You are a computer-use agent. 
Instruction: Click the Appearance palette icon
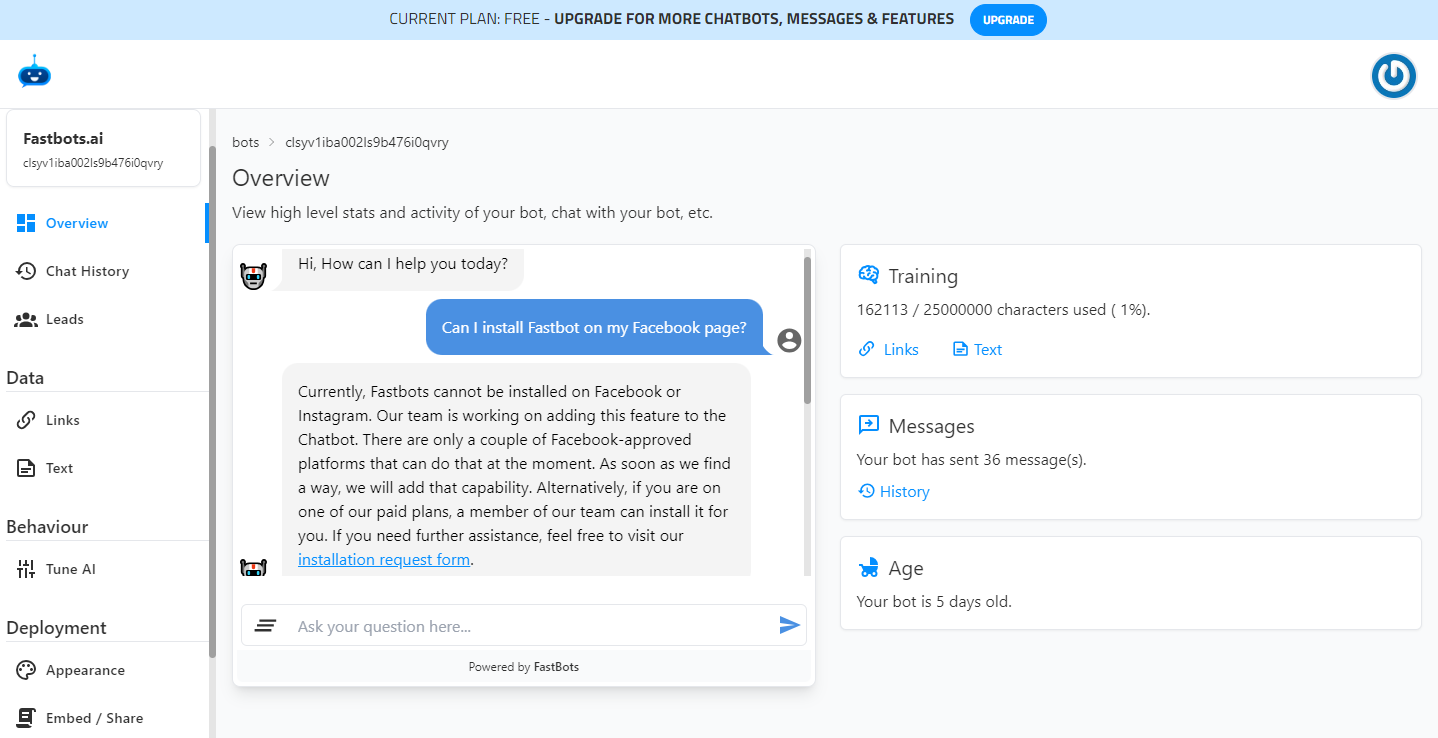[26, 670]
